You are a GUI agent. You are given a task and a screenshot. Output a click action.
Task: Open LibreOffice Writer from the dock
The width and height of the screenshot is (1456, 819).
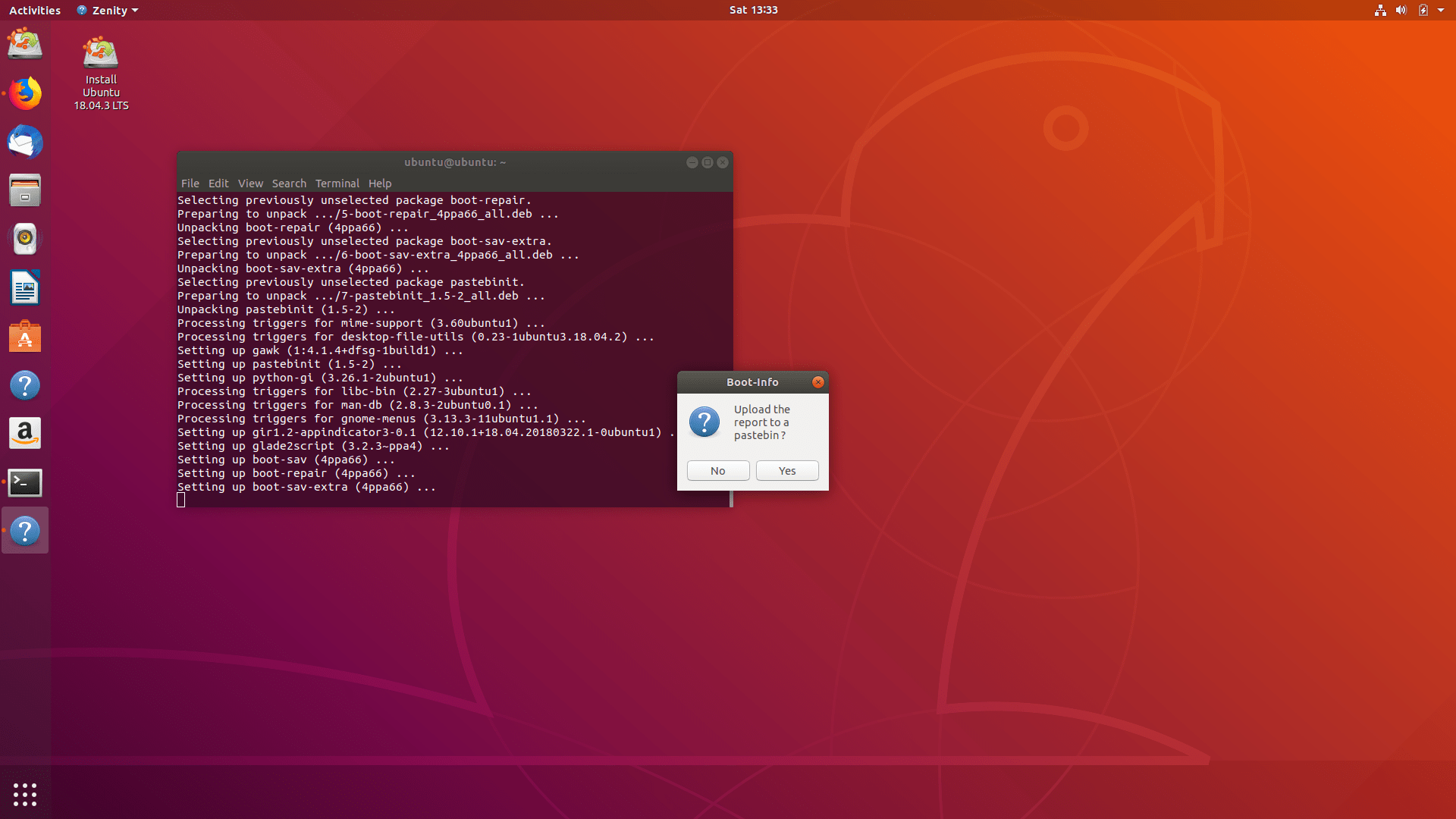pos(25,287)
